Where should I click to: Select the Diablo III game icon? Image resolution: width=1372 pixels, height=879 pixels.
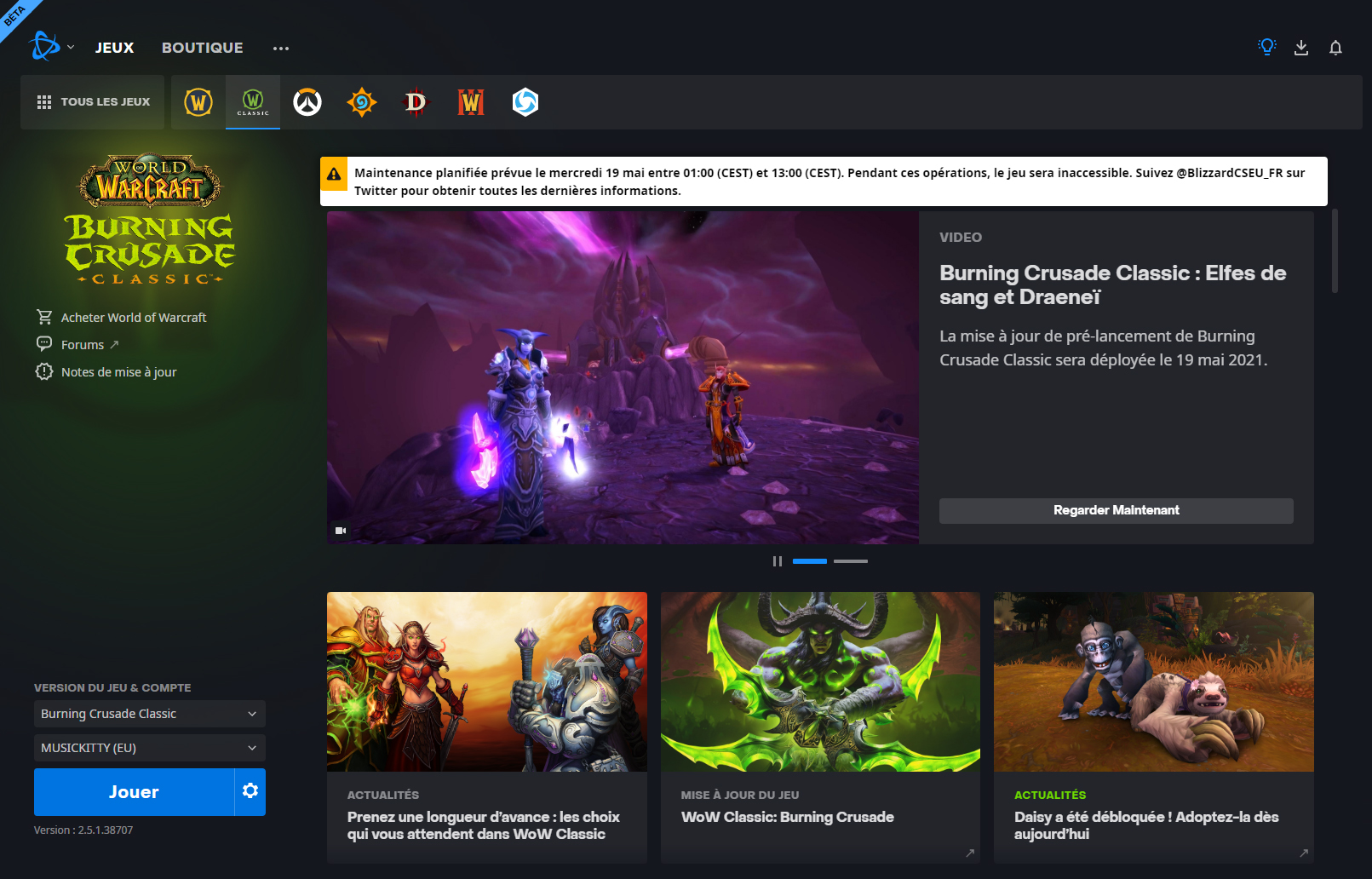(416, 102)
